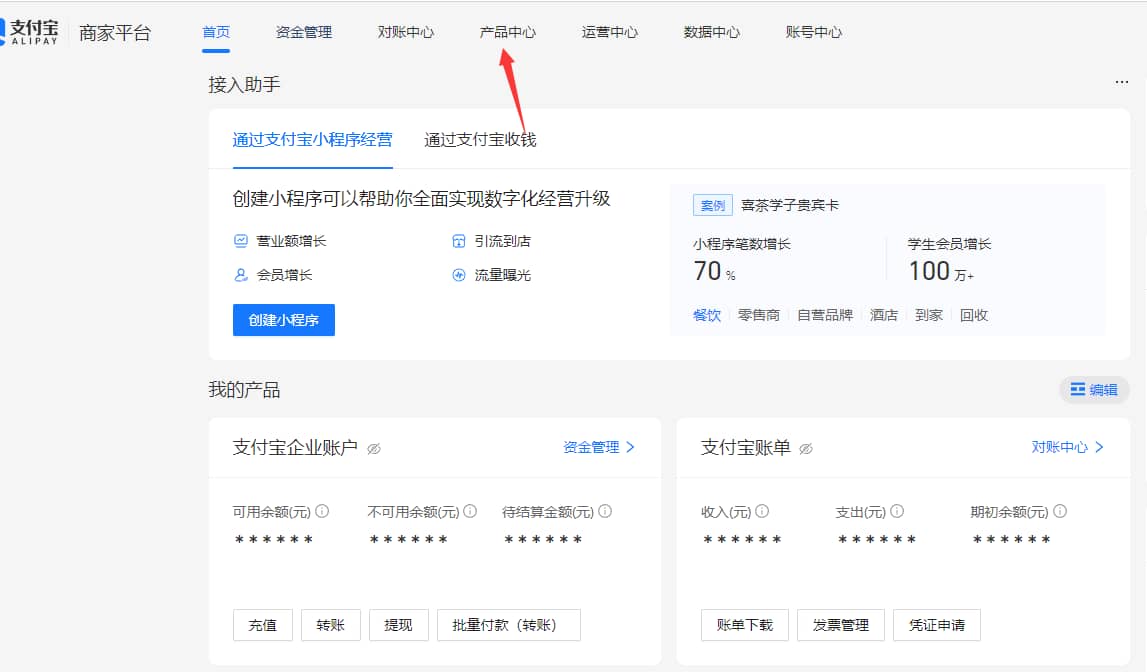Click the 流量曝光 compass icon

tap(458, 274)
